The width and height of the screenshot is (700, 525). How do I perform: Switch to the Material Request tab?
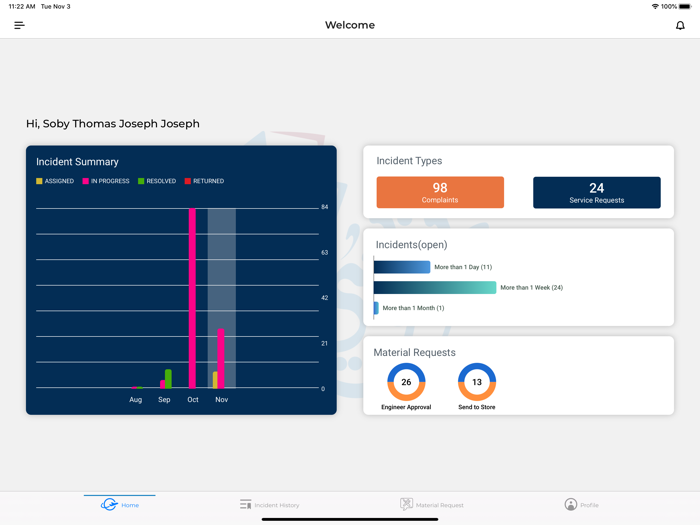[439, 505]
